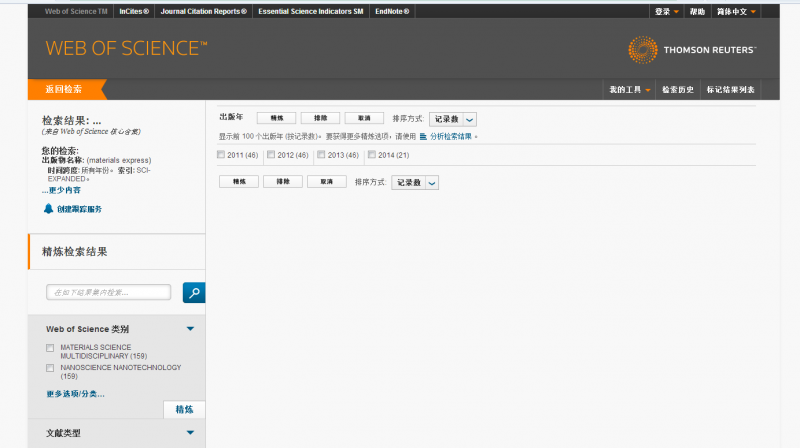Click the magnifier search icon button

tap(194, 292)
